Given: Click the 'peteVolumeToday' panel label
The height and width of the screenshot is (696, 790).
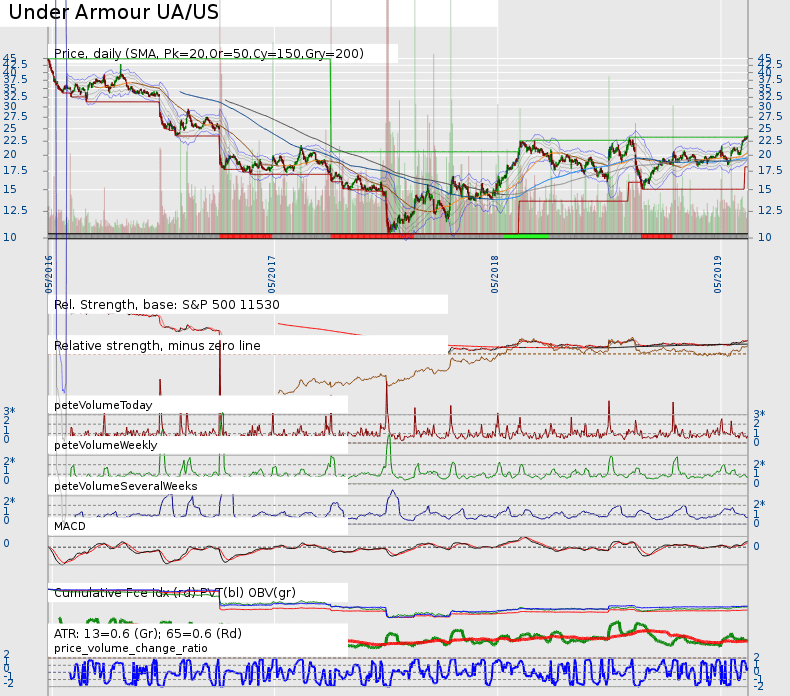Looking at the screenshot, I should tap(103, 405).
